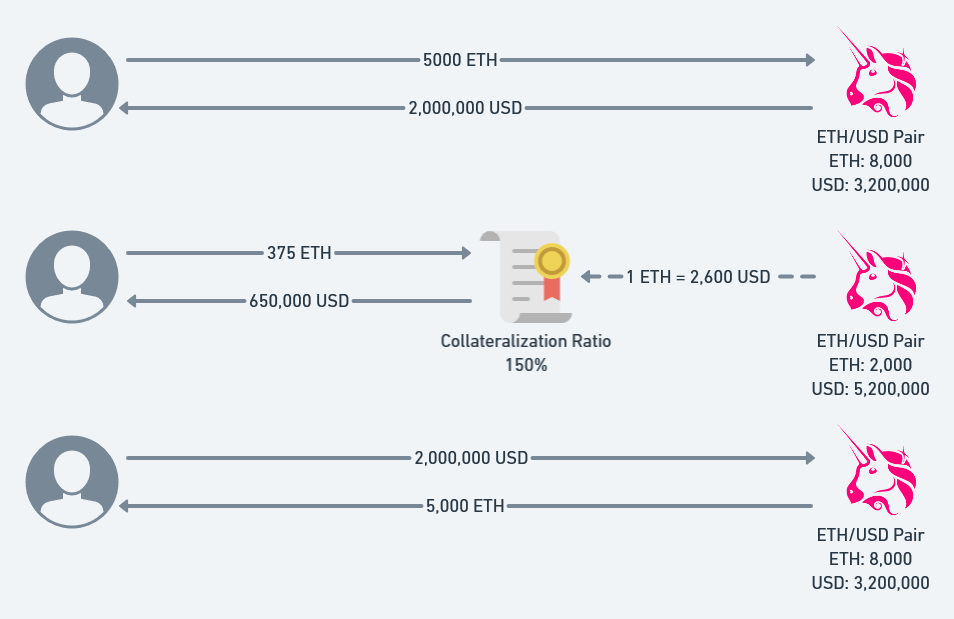
Task: Click the Collateralization Ratio text
Action: [x=526, y=342]
